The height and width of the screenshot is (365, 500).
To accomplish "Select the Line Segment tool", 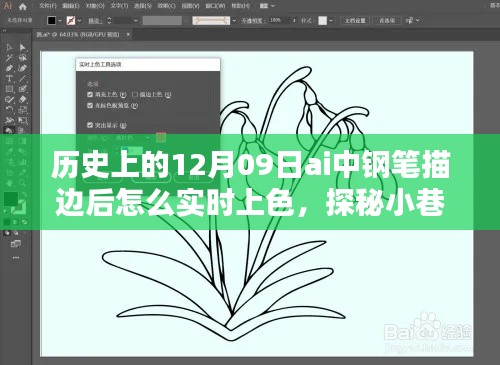I will 22,79.
